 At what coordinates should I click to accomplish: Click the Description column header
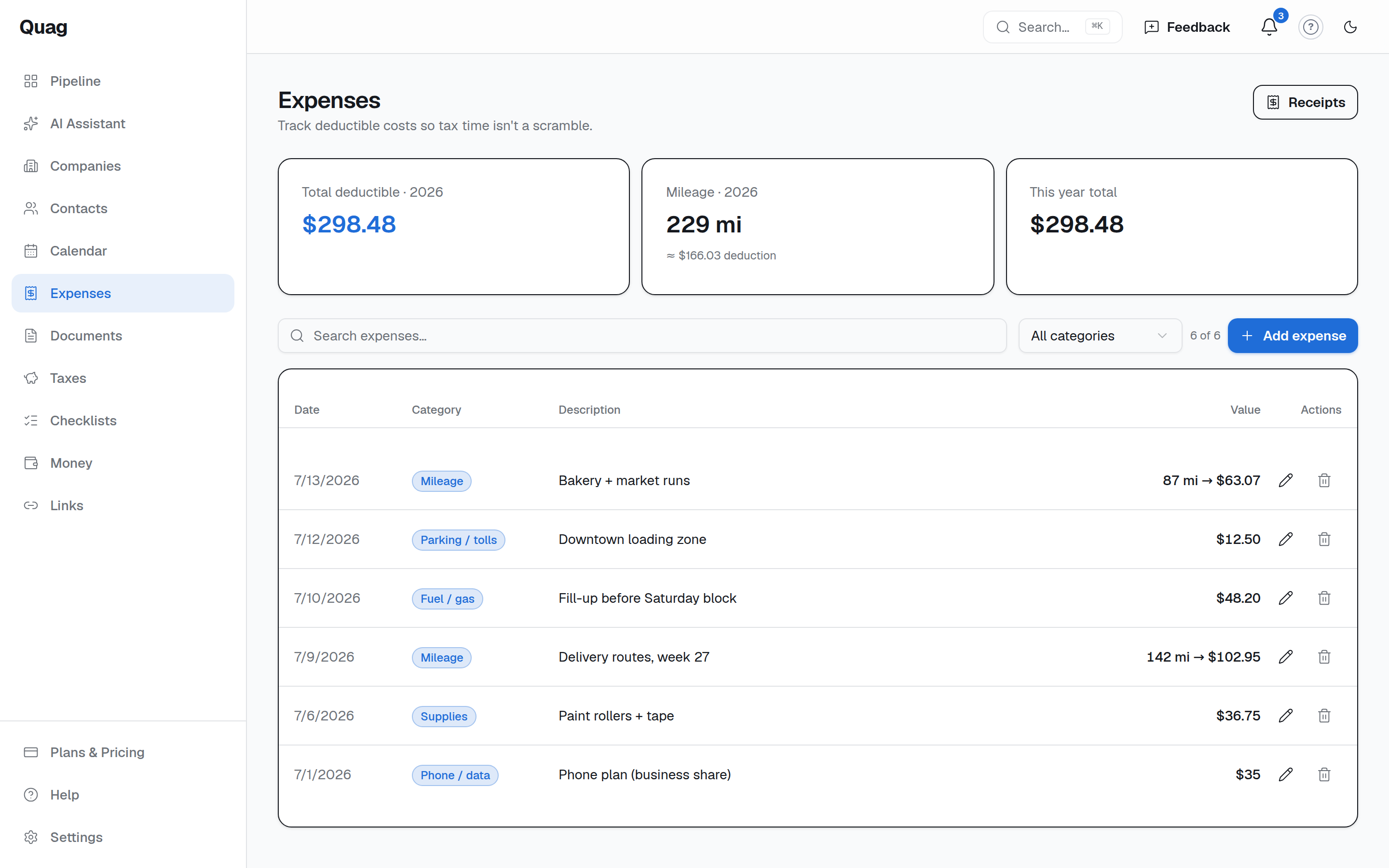[x=589, y=410]
